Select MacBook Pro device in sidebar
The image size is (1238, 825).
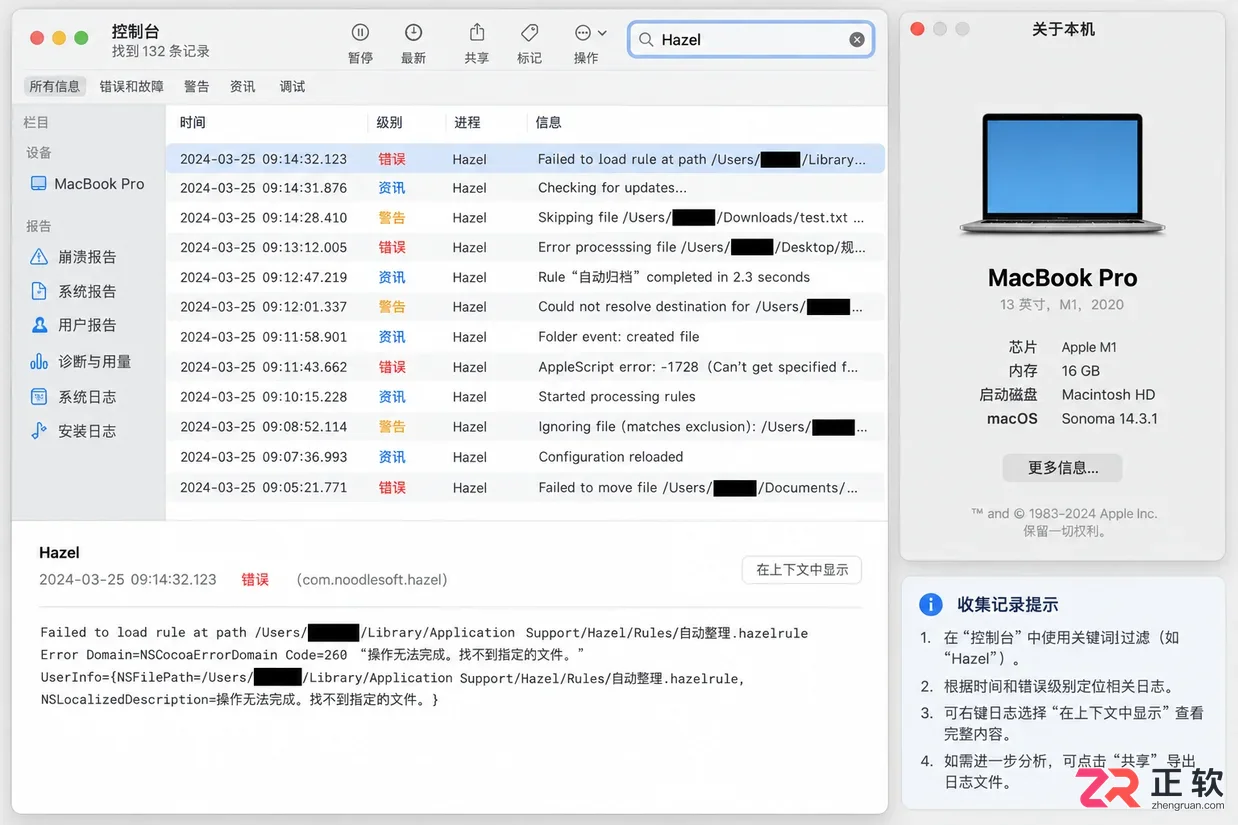coord(88,184)
